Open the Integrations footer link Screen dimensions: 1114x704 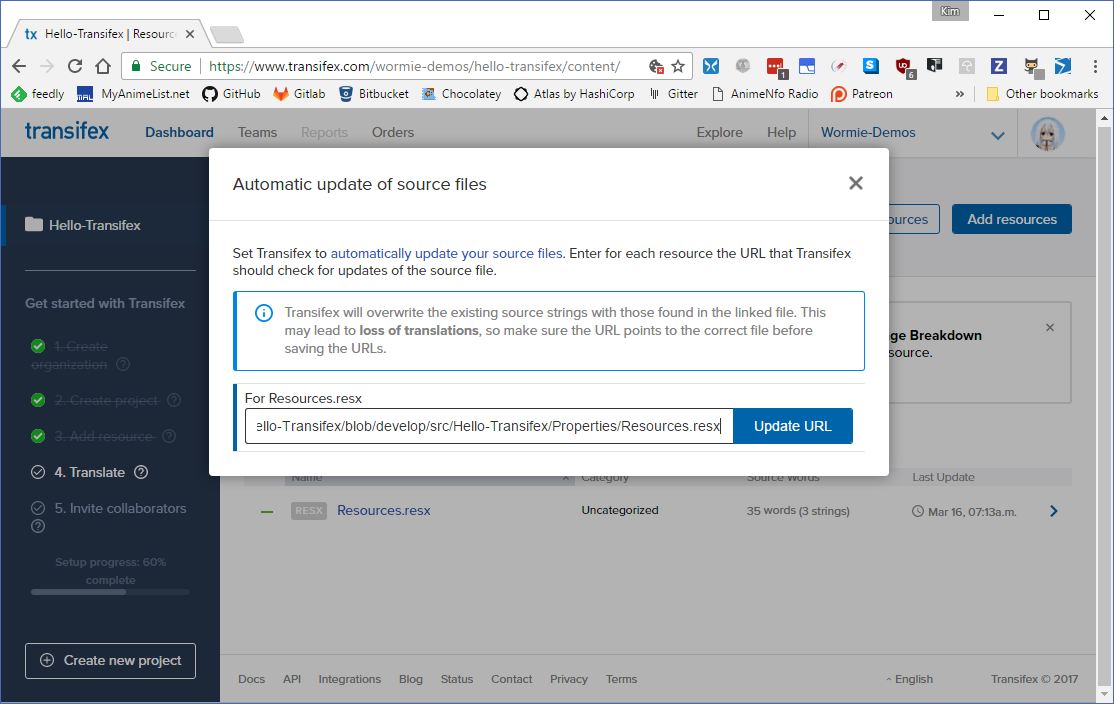pyautogui.click(x=350, y=679)
